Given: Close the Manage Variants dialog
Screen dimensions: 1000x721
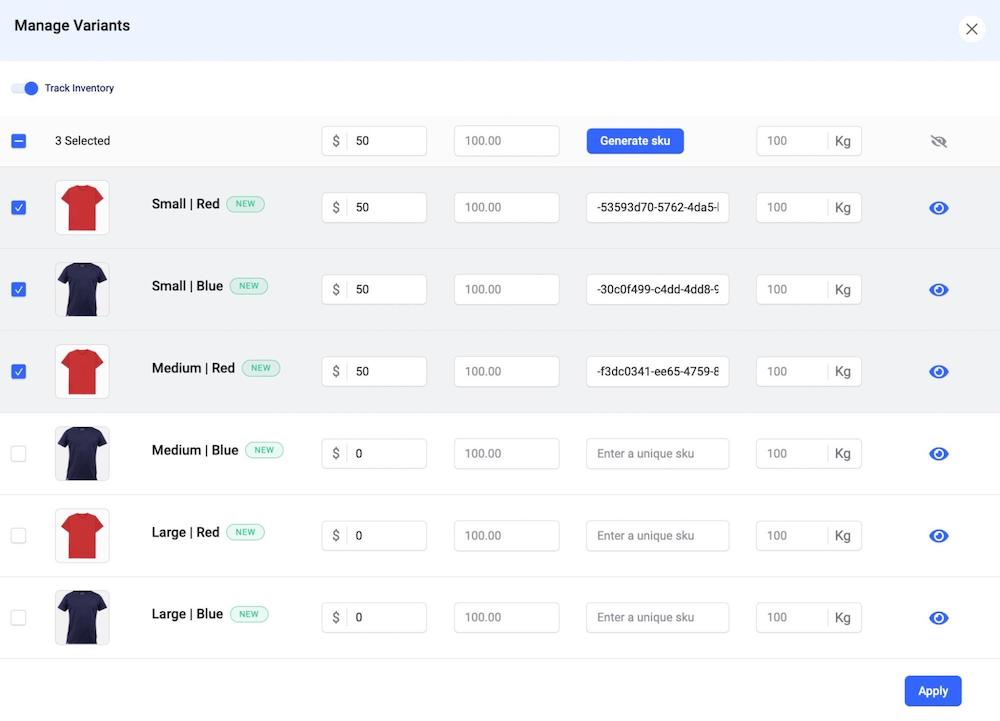Looking at the screenshot, I should click(x=971, y=29).
